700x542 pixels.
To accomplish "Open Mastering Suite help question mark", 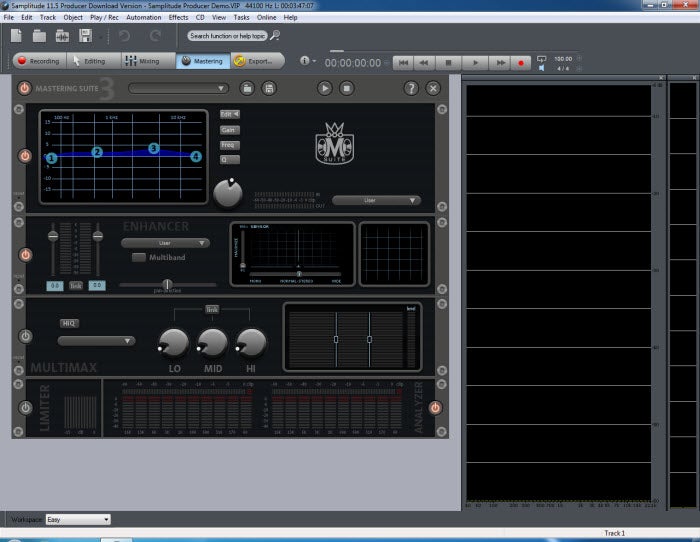I will [x=411, y=88].
